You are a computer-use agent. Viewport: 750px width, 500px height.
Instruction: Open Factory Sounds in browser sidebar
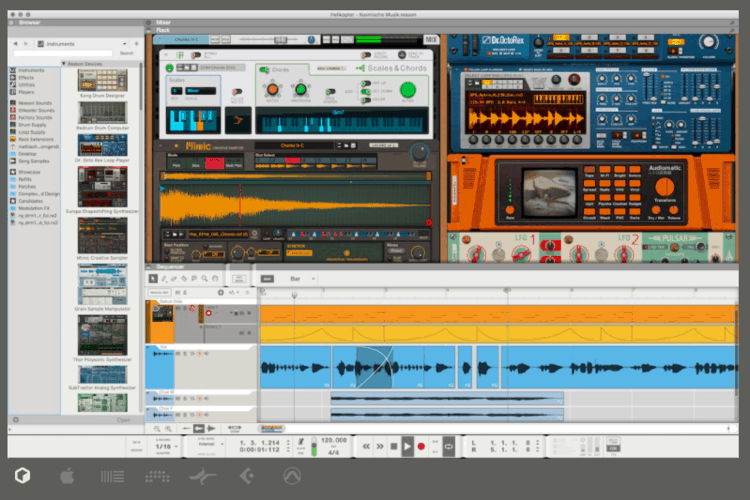[x=35, y=117]
